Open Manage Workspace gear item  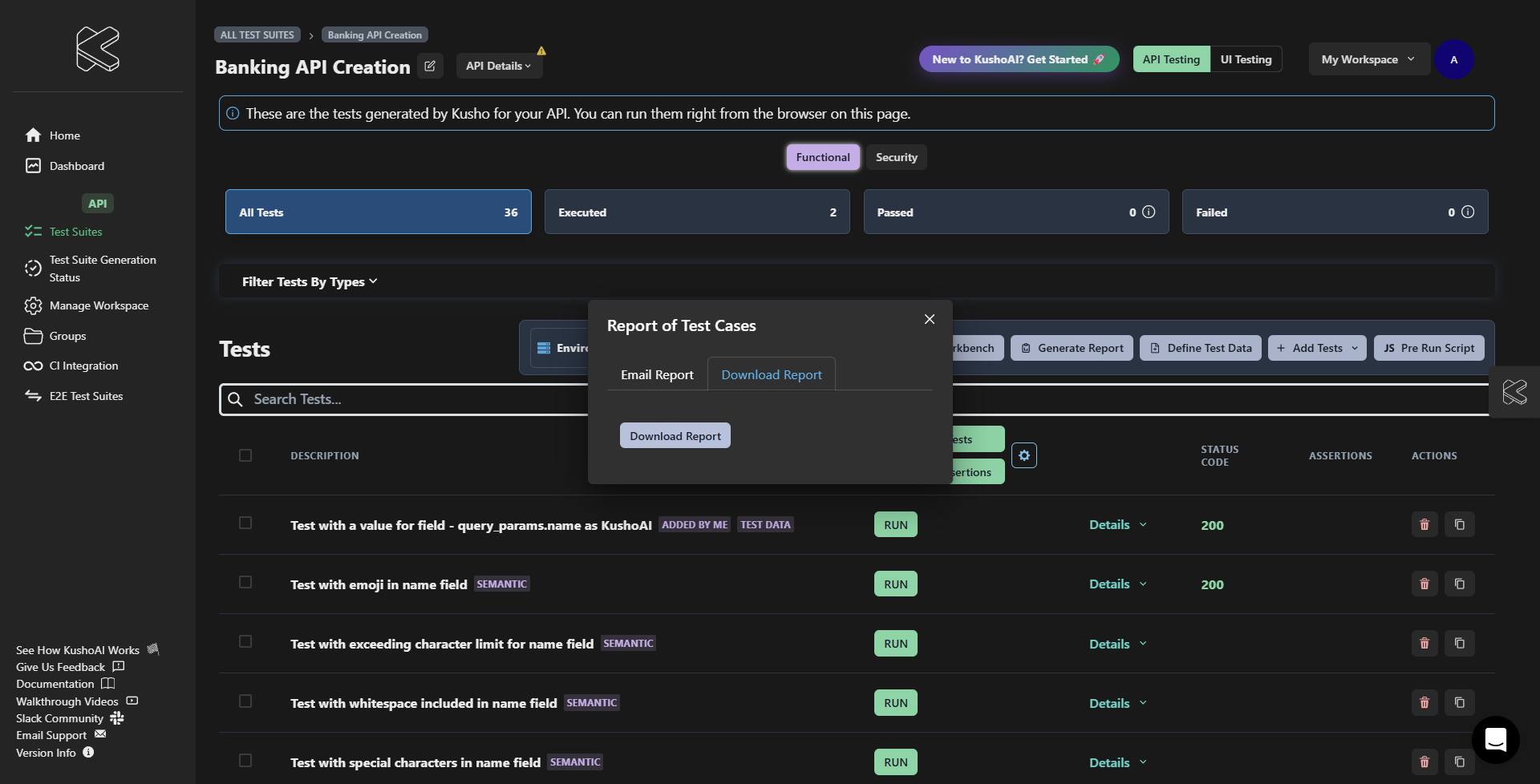coord(87,305)
